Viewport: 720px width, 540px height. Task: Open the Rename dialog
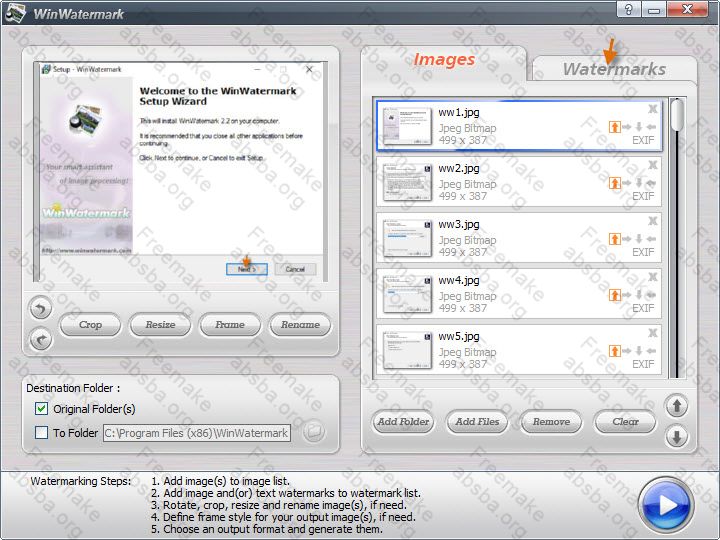tap(300, 325)
